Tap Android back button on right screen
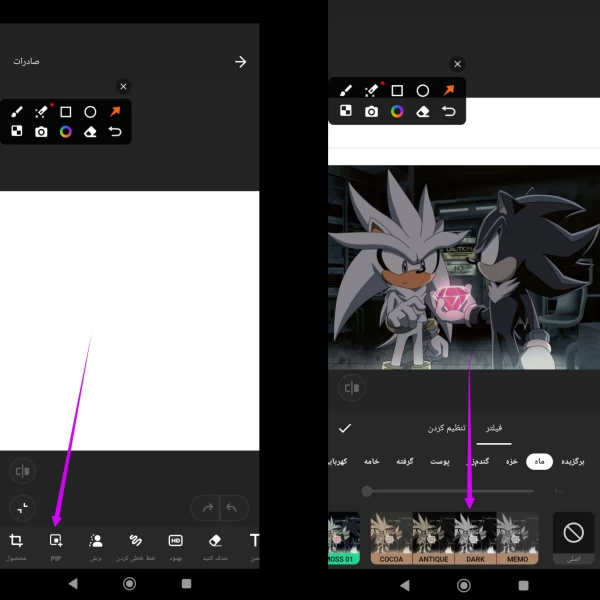600x600 pixels. click(x=404, y=585)
